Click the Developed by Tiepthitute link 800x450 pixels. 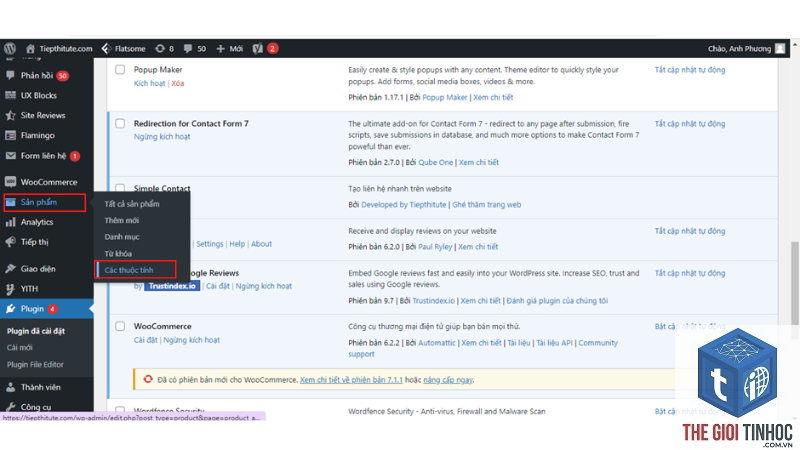coord(404,205)
